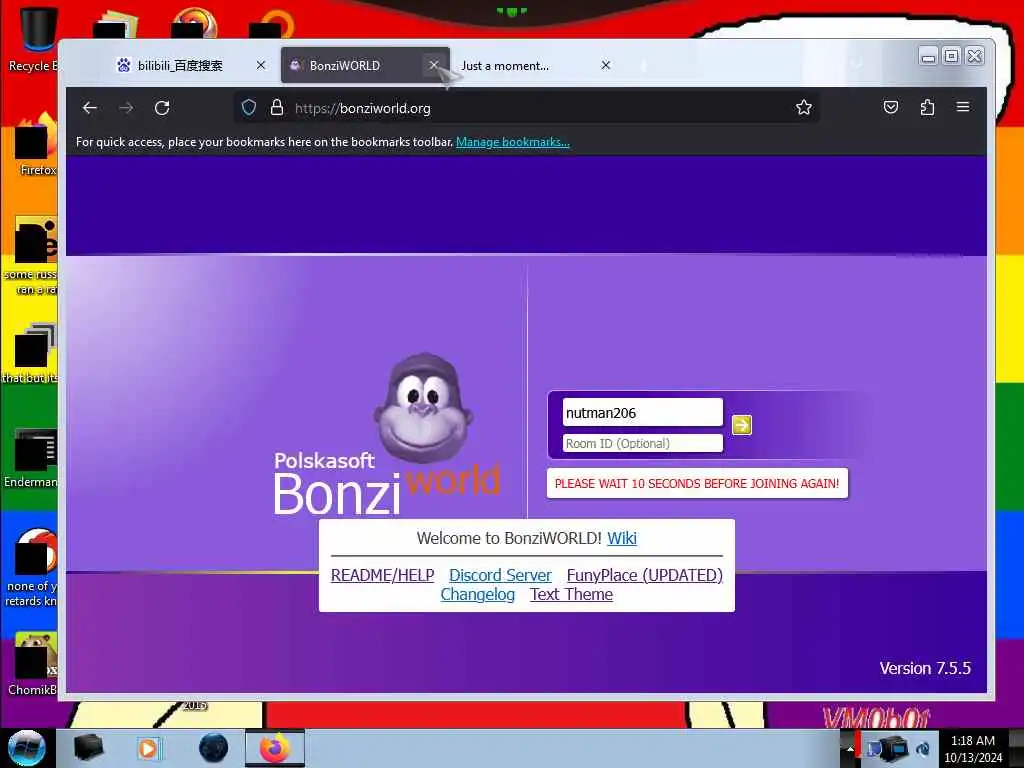View site security via padlock icon
The width and height of the screenshot is (1024, 768).
(277, 108)
